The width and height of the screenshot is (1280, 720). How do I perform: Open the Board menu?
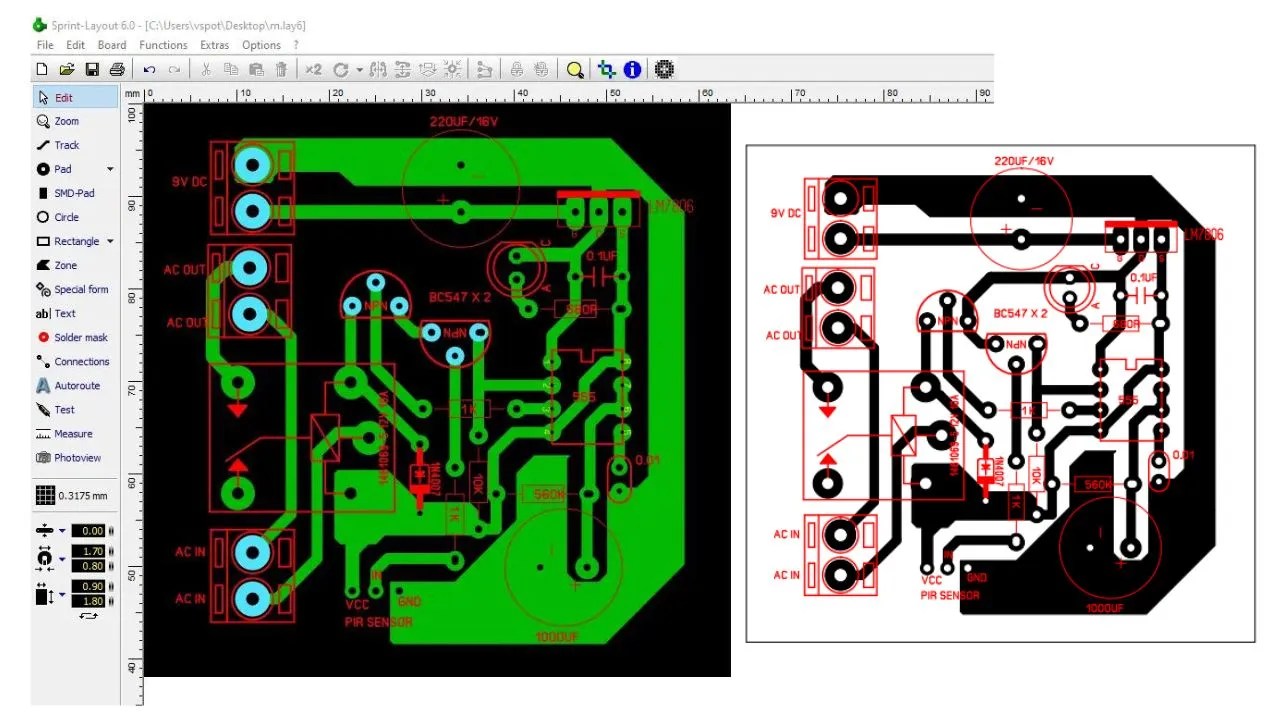111,45
